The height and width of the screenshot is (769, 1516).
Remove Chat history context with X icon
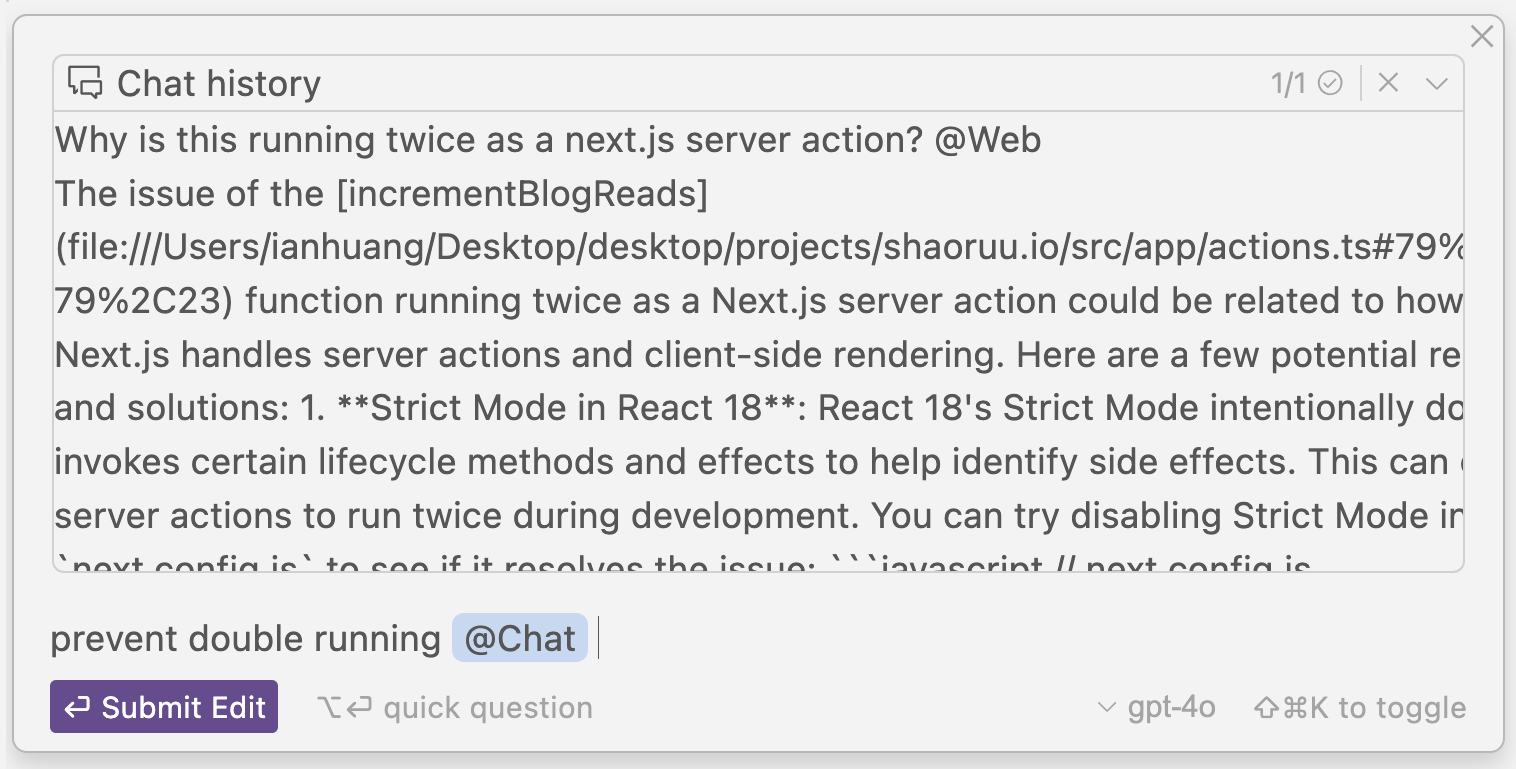pos(1388,83)
